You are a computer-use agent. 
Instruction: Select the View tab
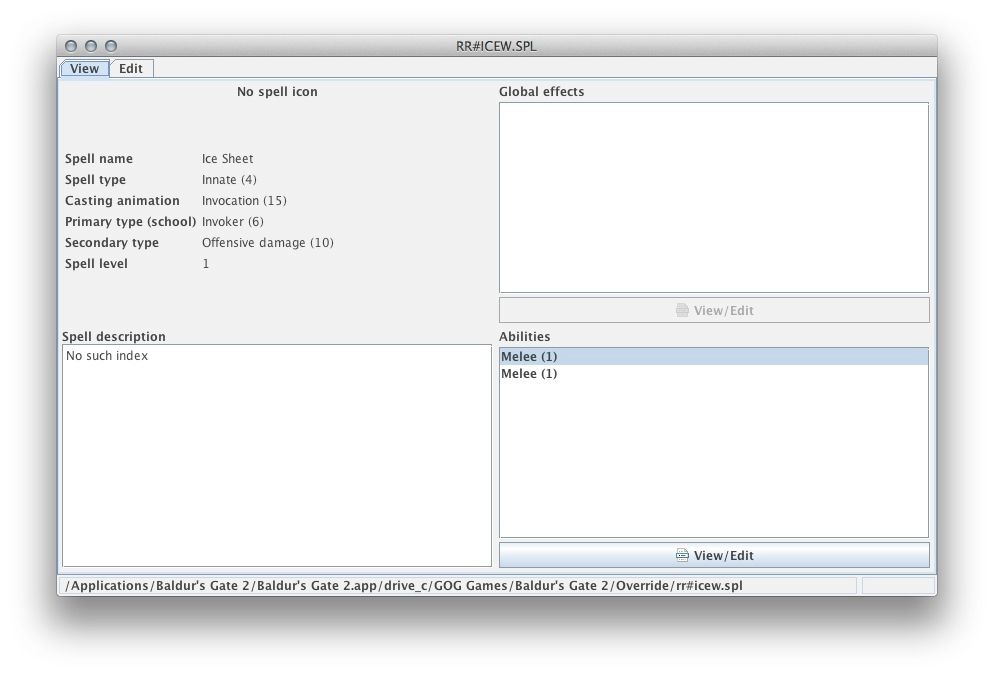[x=85, y=69]
